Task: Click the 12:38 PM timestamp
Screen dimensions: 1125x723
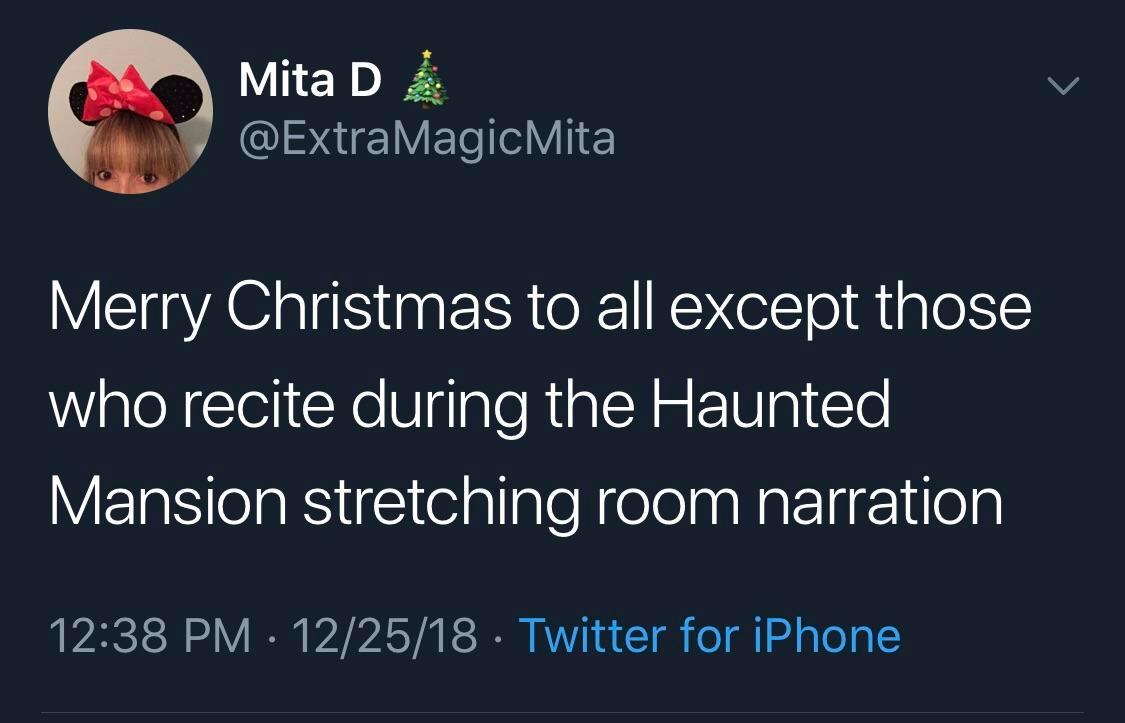Action: coord(150,635)
